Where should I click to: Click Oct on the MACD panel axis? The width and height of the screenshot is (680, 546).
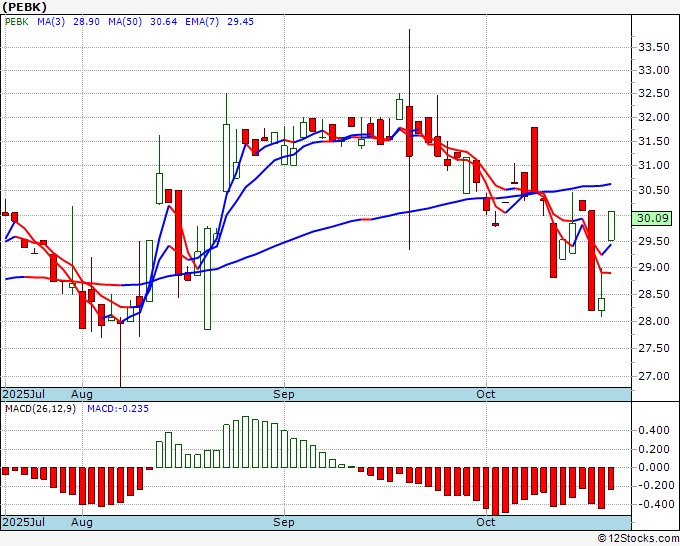pyautogui.click(x=485, y=522)
